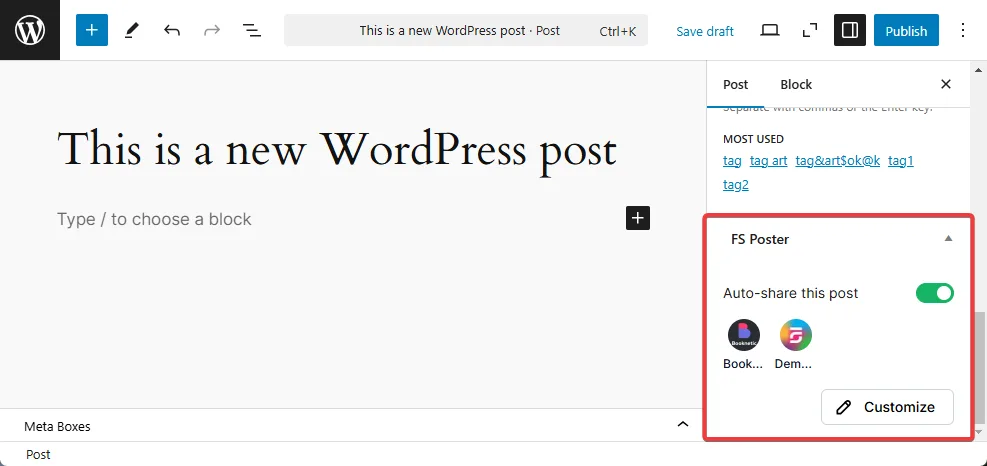Click the black add block button in paragraph

point(638,218)
